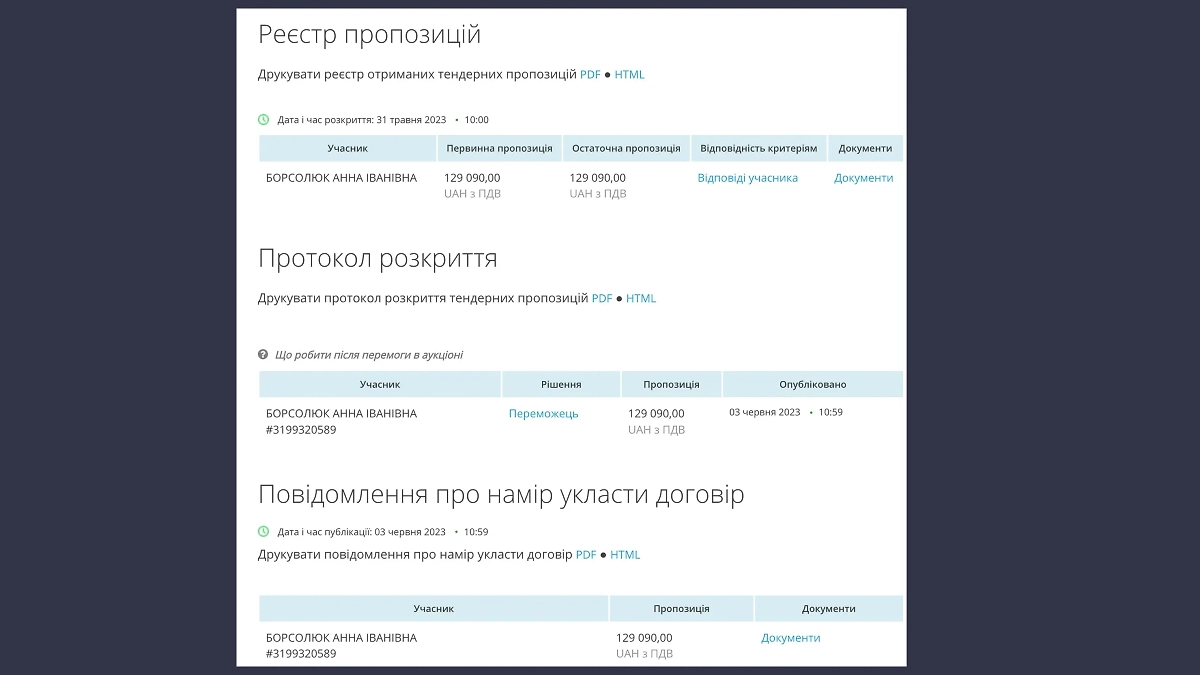
Task: Click the 'Переможець' winner decision link
Action: (x=546, y=412)
